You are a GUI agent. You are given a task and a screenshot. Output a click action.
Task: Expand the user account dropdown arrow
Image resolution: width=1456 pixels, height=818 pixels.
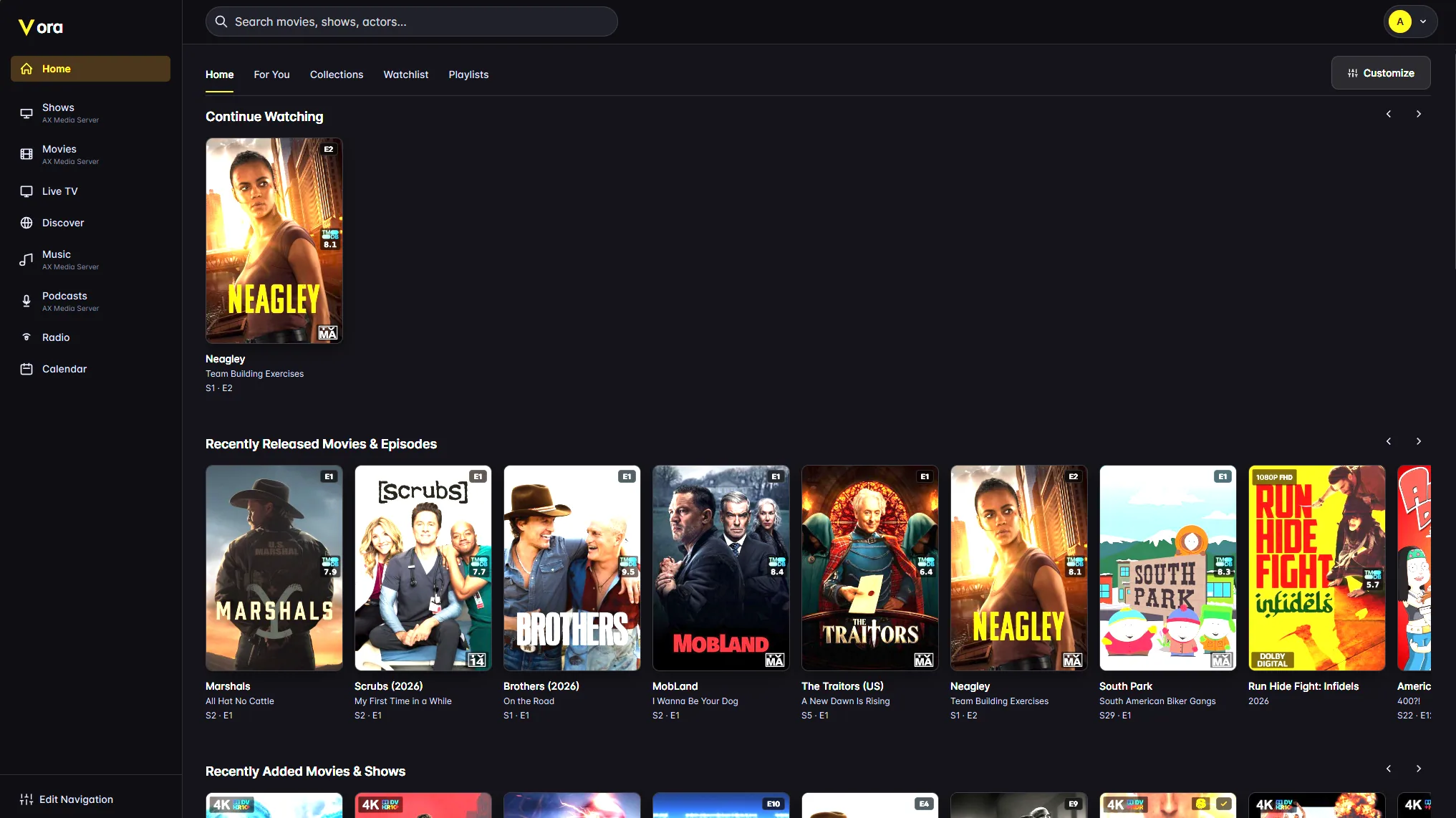[x=1423, y=21]
